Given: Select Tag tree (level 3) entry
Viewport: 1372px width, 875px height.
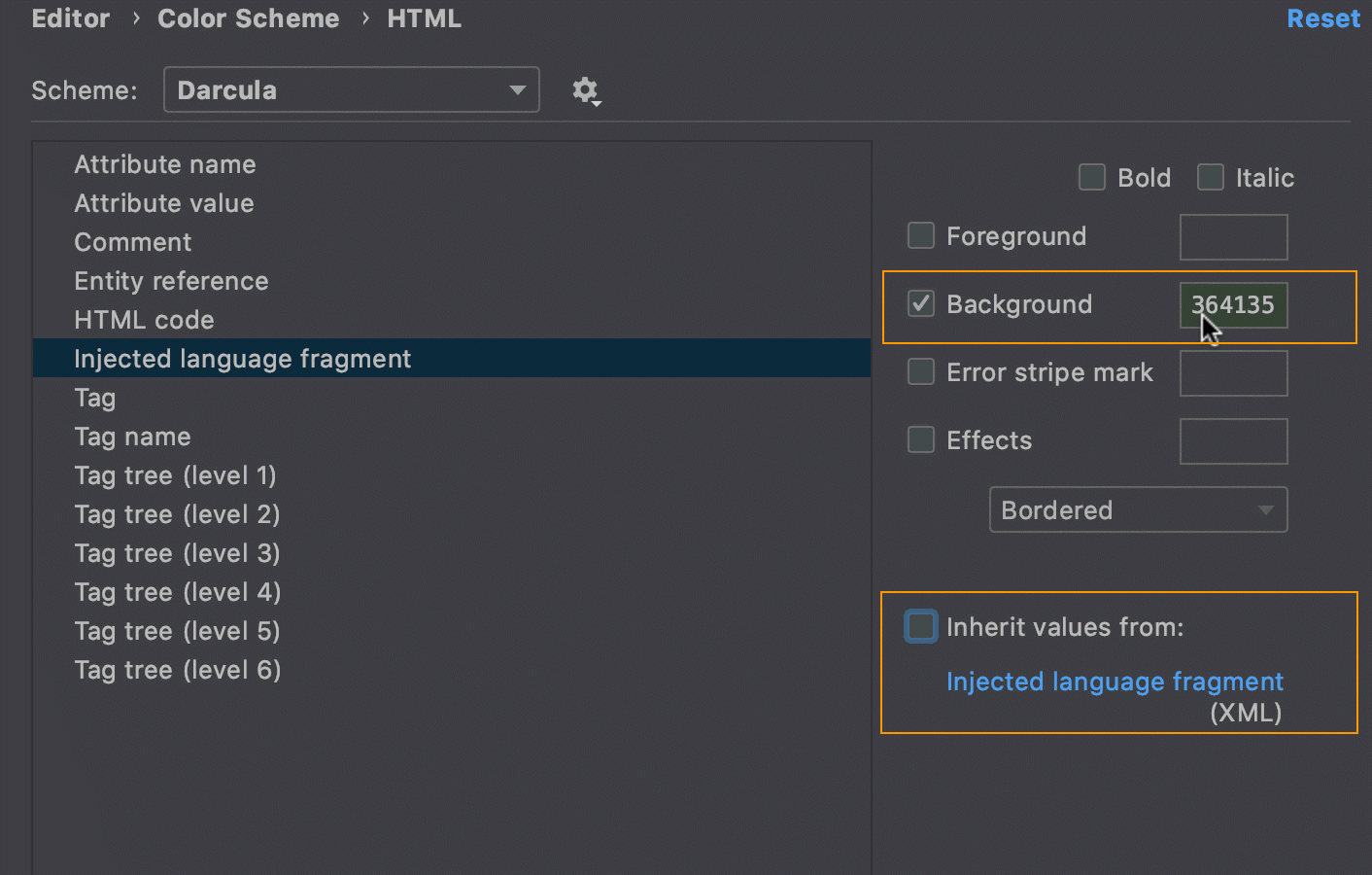Looking at the screenshot, I should 177,552.
